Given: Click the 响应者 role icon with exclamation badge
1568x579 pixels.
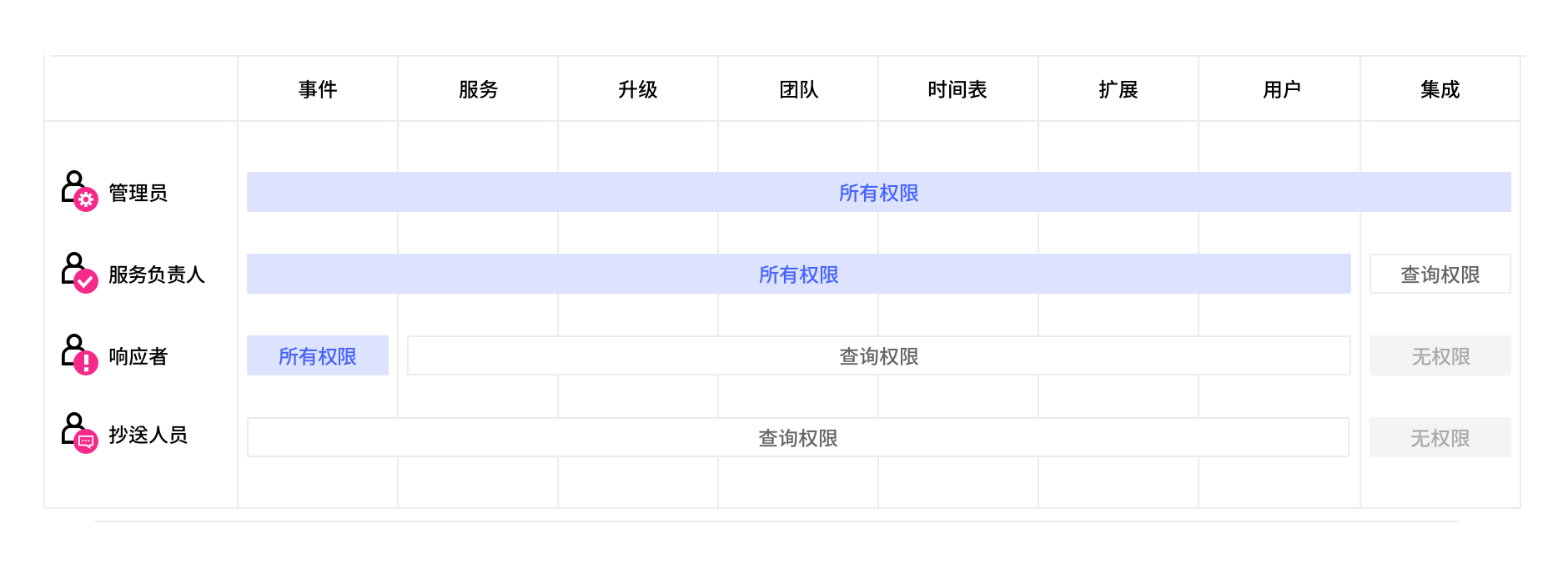Looking at the screenshot, I should [x=79, y=355].
